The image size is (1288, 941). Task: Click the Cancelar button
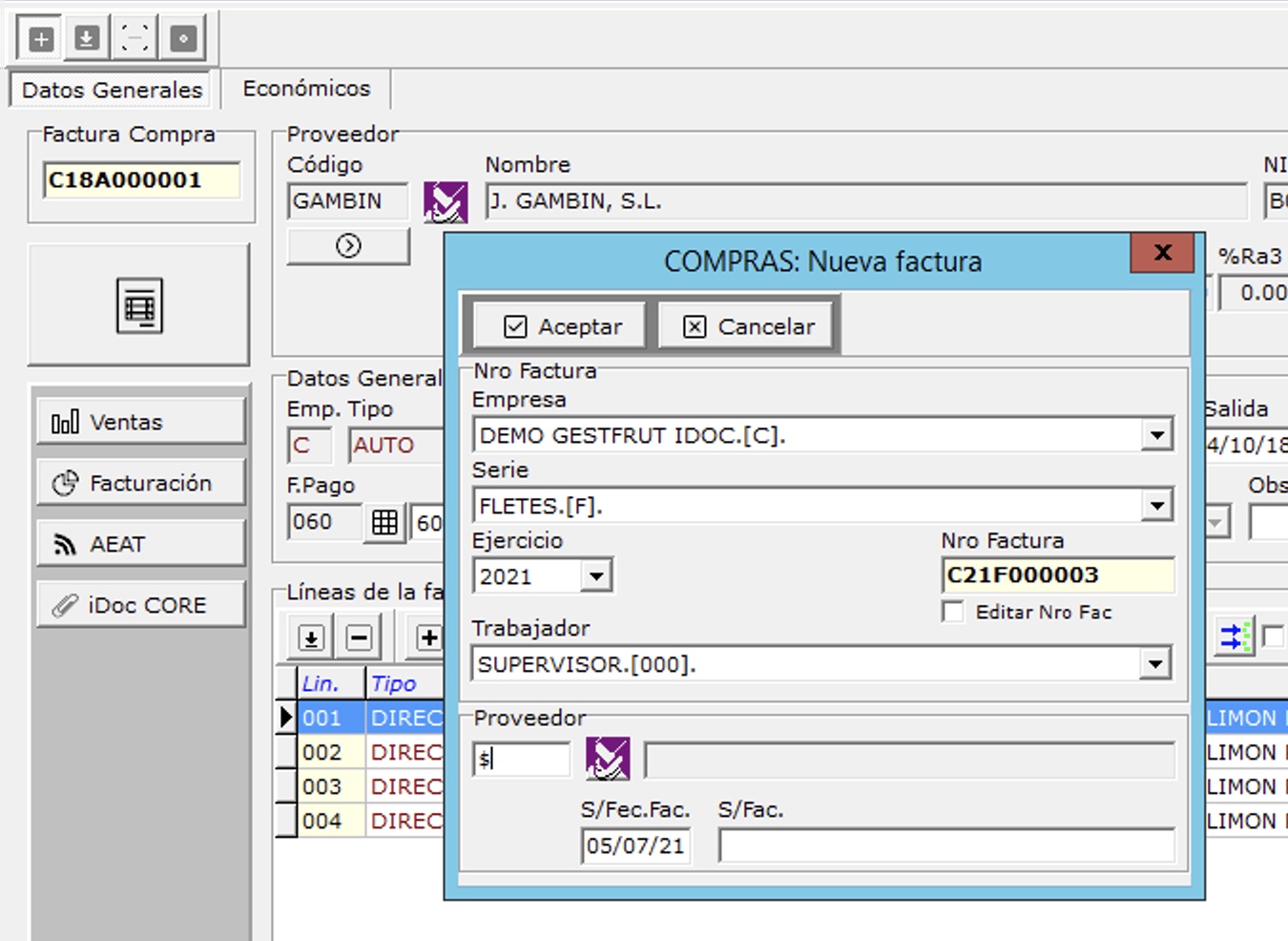coord(749,326)
